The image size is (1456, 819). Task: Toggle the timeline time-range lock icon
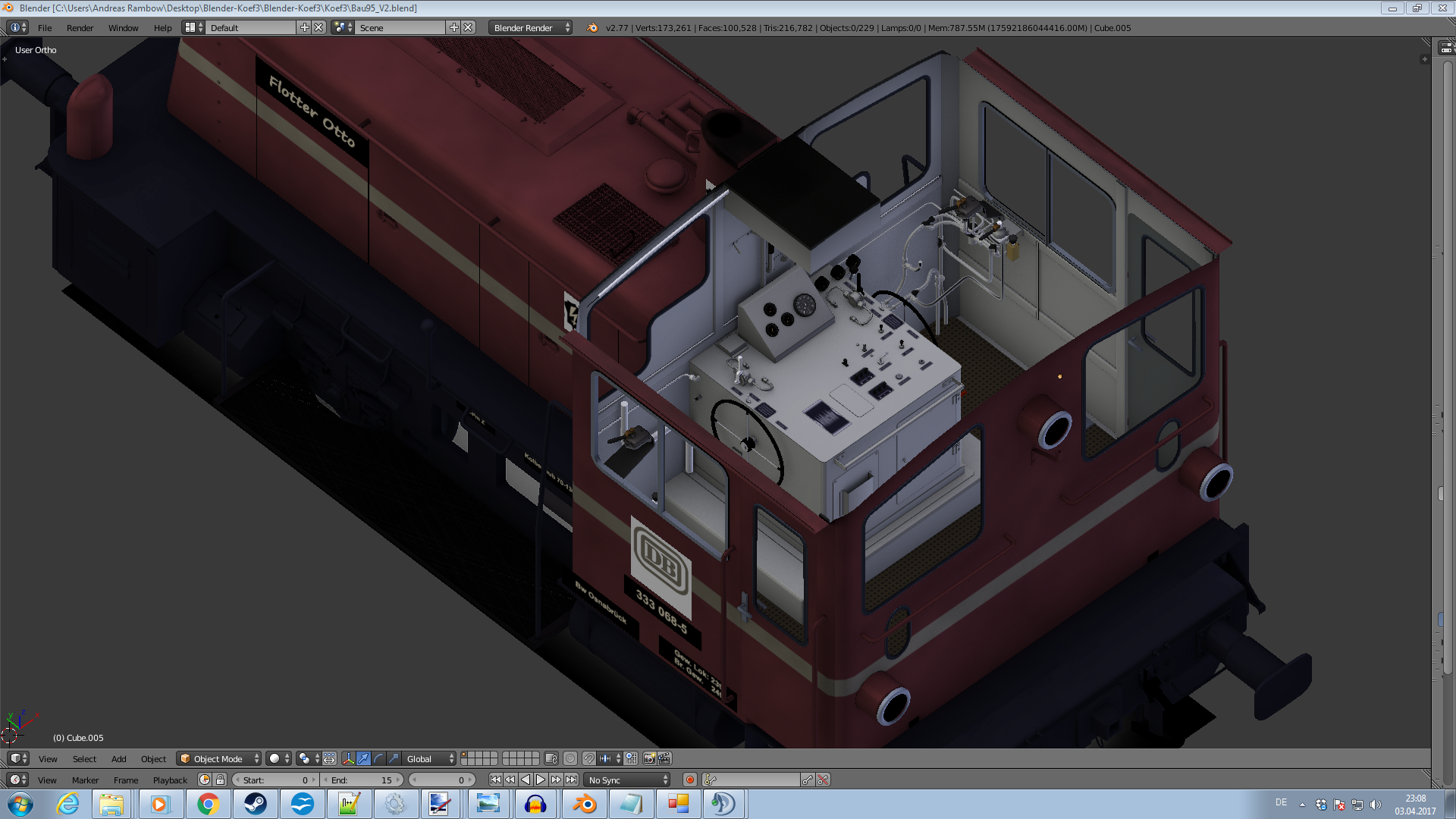point(220,780)
